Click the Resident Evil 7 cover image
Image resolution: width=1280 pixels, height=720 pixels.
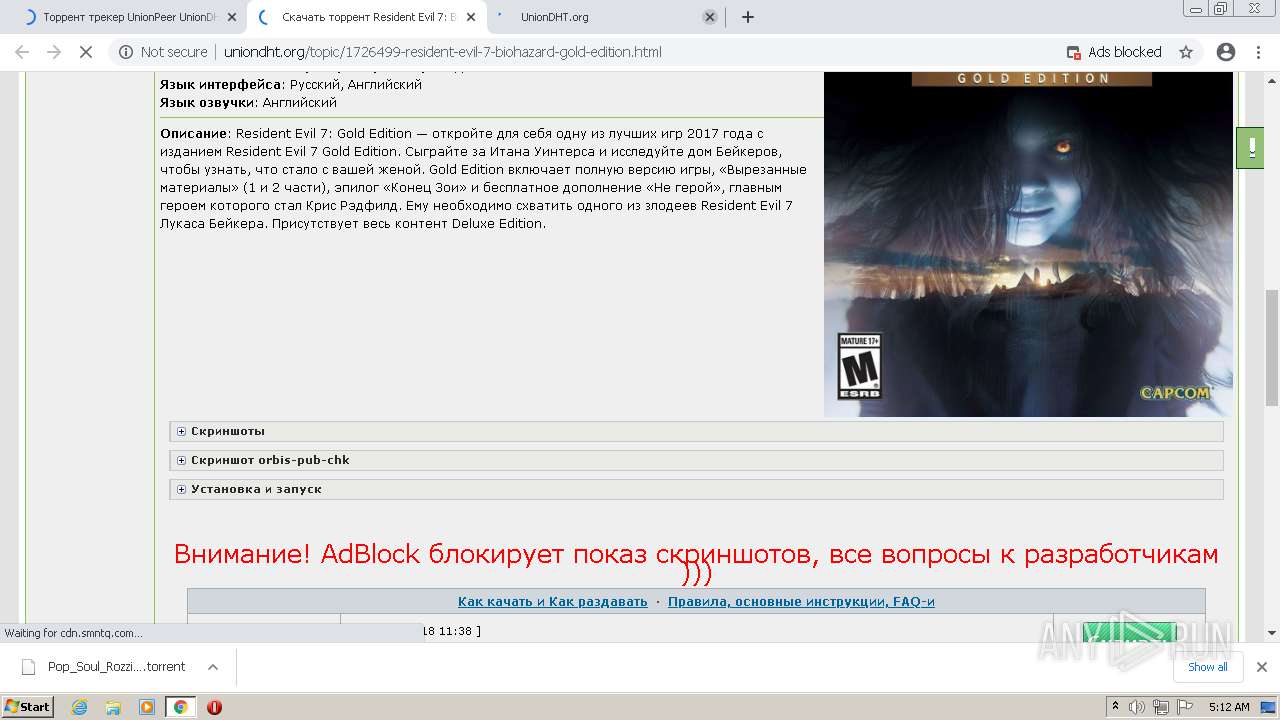tap(1028, 244)
